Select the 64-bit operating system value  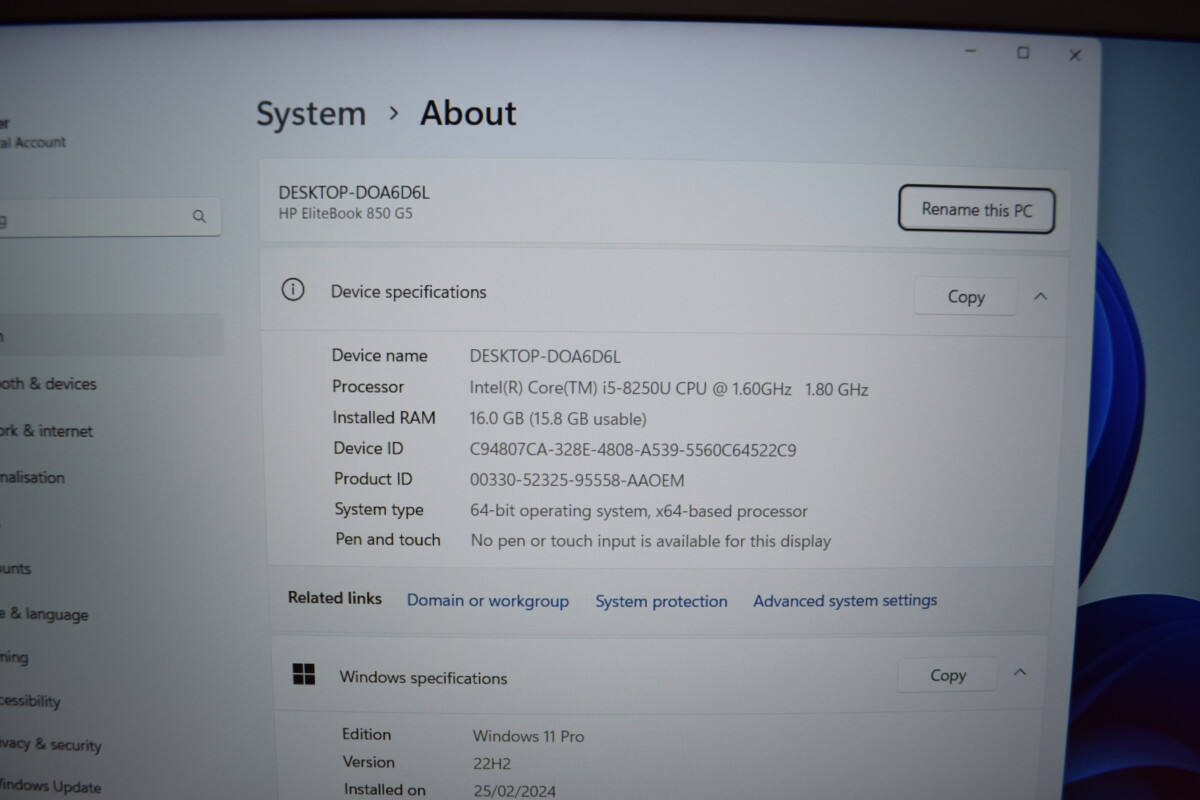639,511
